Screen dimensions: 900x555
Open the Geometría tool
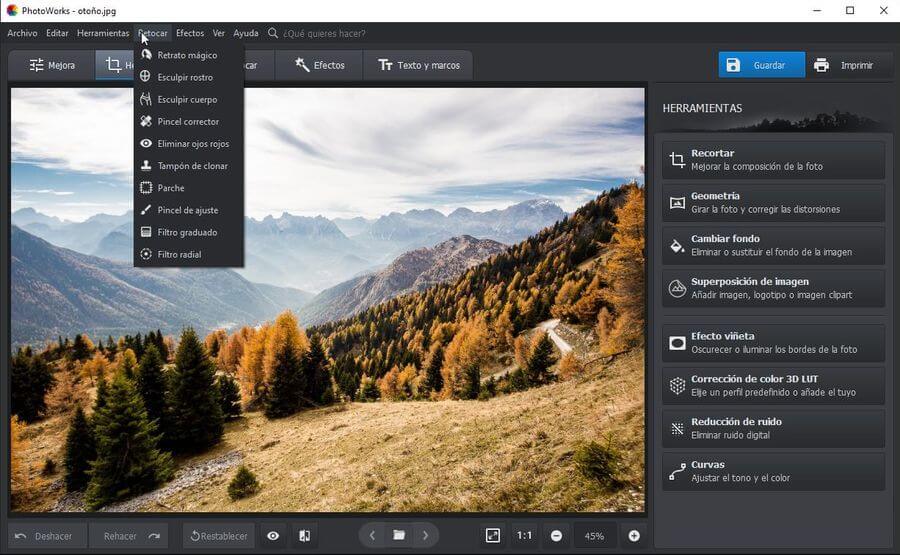click(x=773, y=203)
